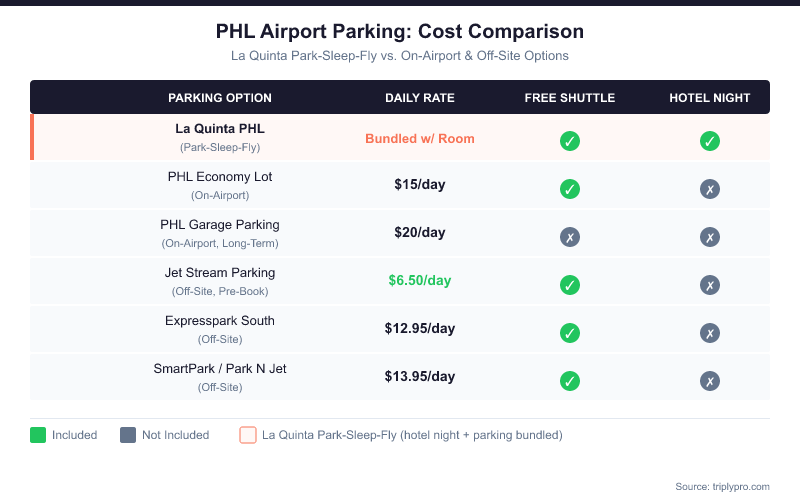Click the $6.50/day Jet Stream rate
Image resolution: width=800 pixels, height=500 pixels.
point(420,281)
